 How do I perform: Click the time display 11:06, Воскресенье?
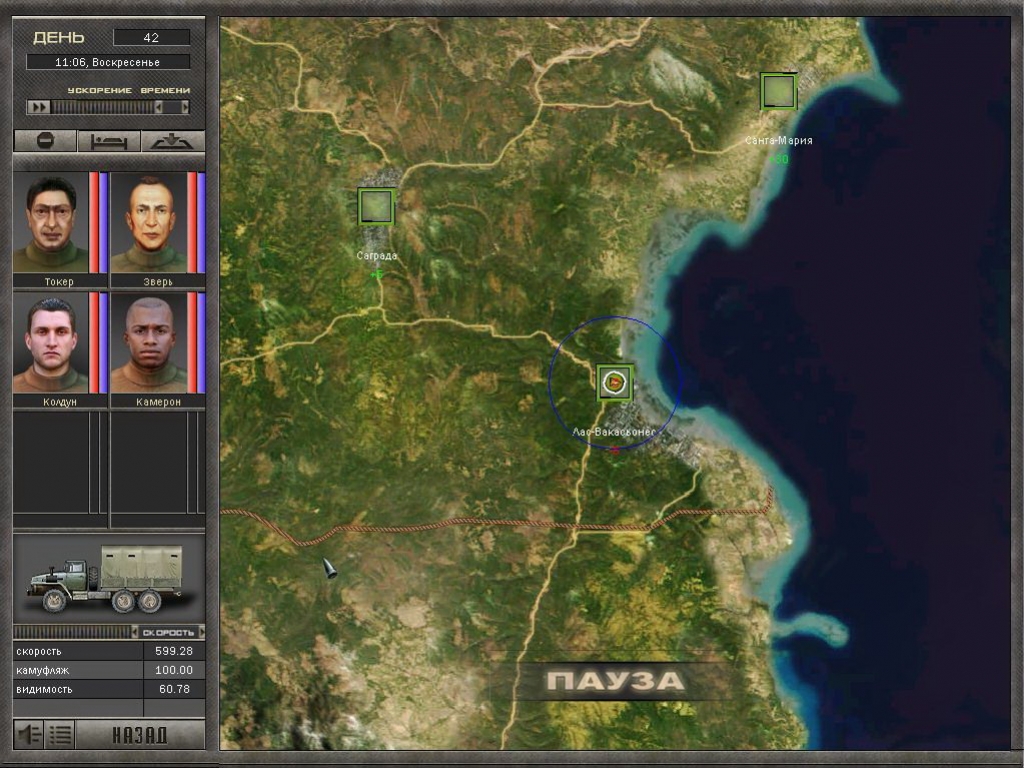pyautogui.click(x=108, y=62)
